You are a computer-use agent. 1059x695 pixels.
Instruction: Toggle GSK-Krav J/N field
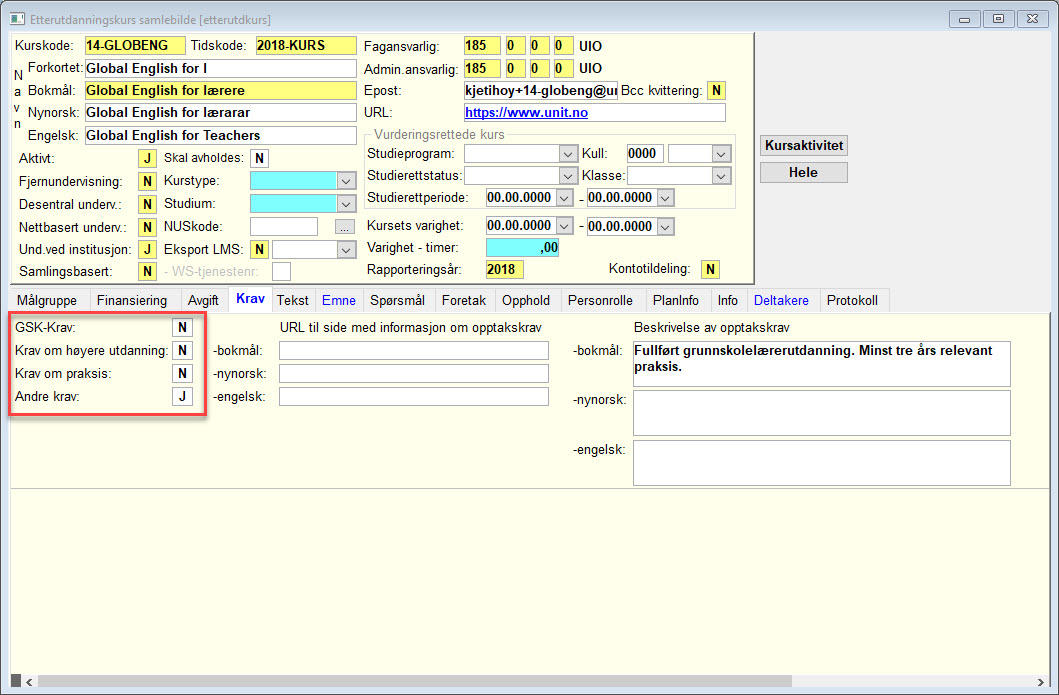[x=182, y=328]
